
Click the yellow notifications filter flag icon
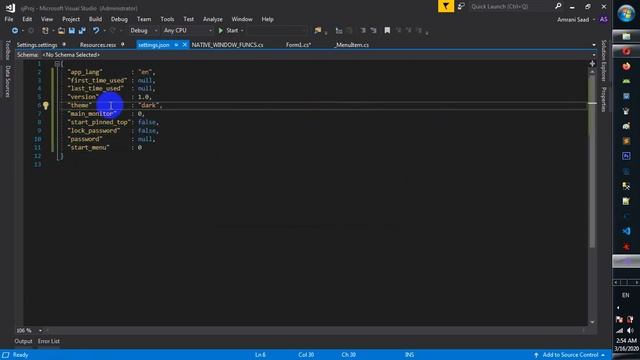[446, 6]
